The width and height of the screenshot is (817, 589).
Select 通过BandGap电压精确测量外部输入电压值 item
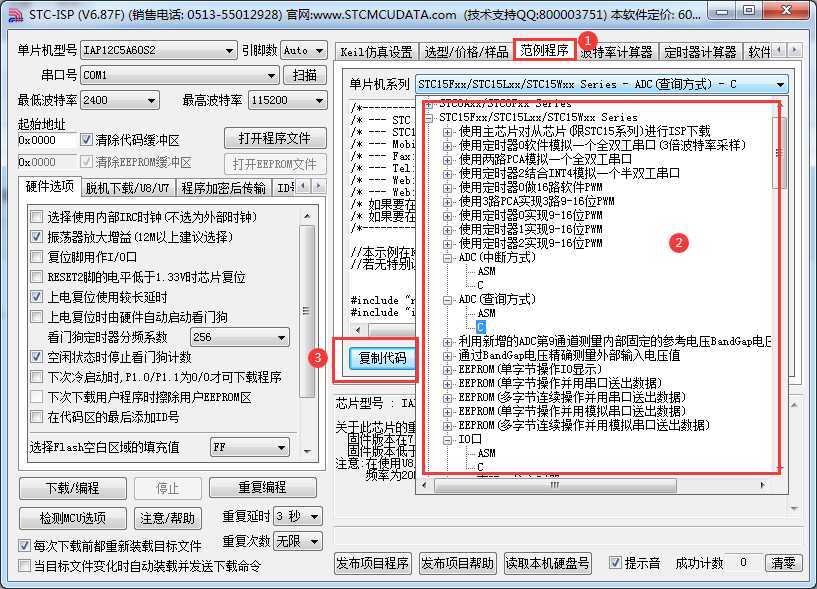pyautogui.click(x=569, y=355)
